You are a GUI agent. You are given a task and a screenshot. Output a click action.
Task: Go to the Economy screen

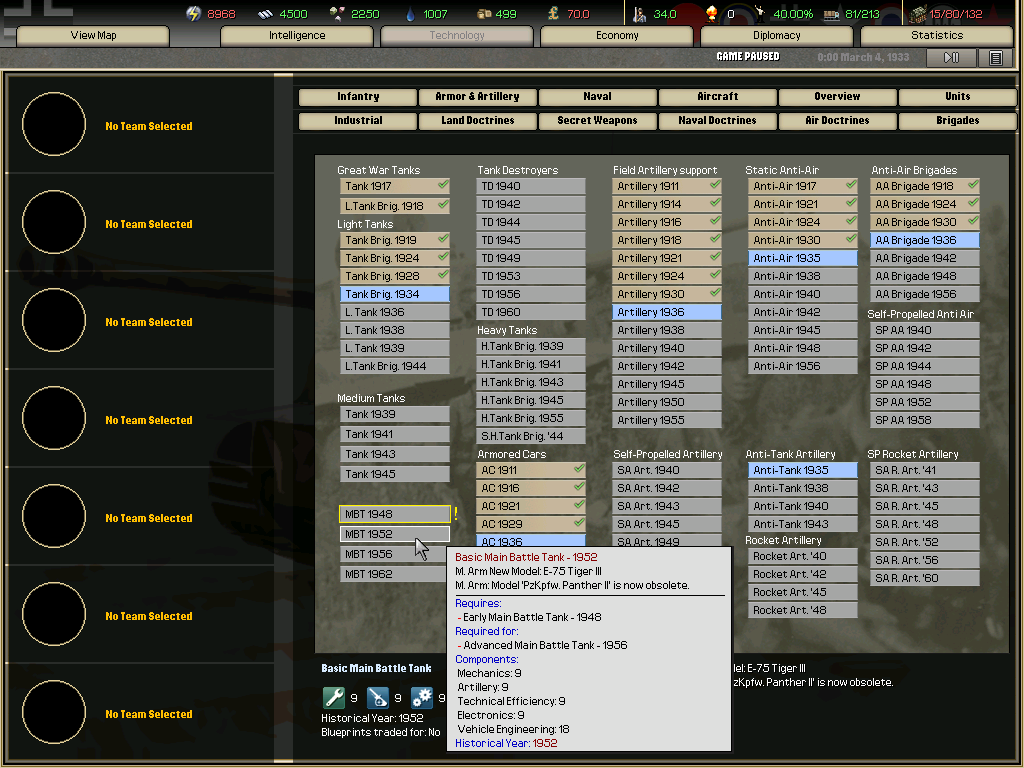point(617,36)
